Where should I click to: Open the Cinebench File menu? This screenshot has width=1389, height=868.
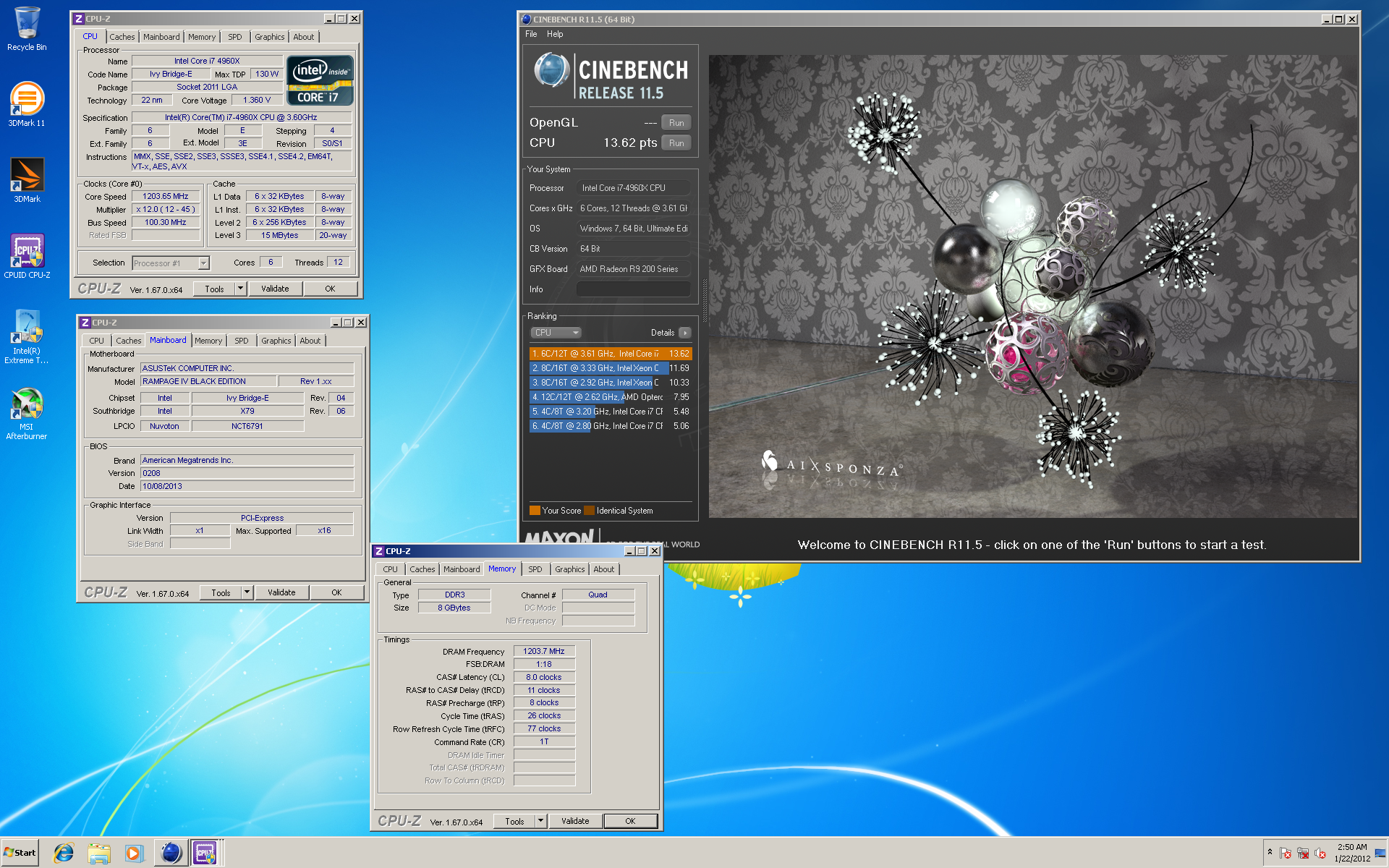531,34
